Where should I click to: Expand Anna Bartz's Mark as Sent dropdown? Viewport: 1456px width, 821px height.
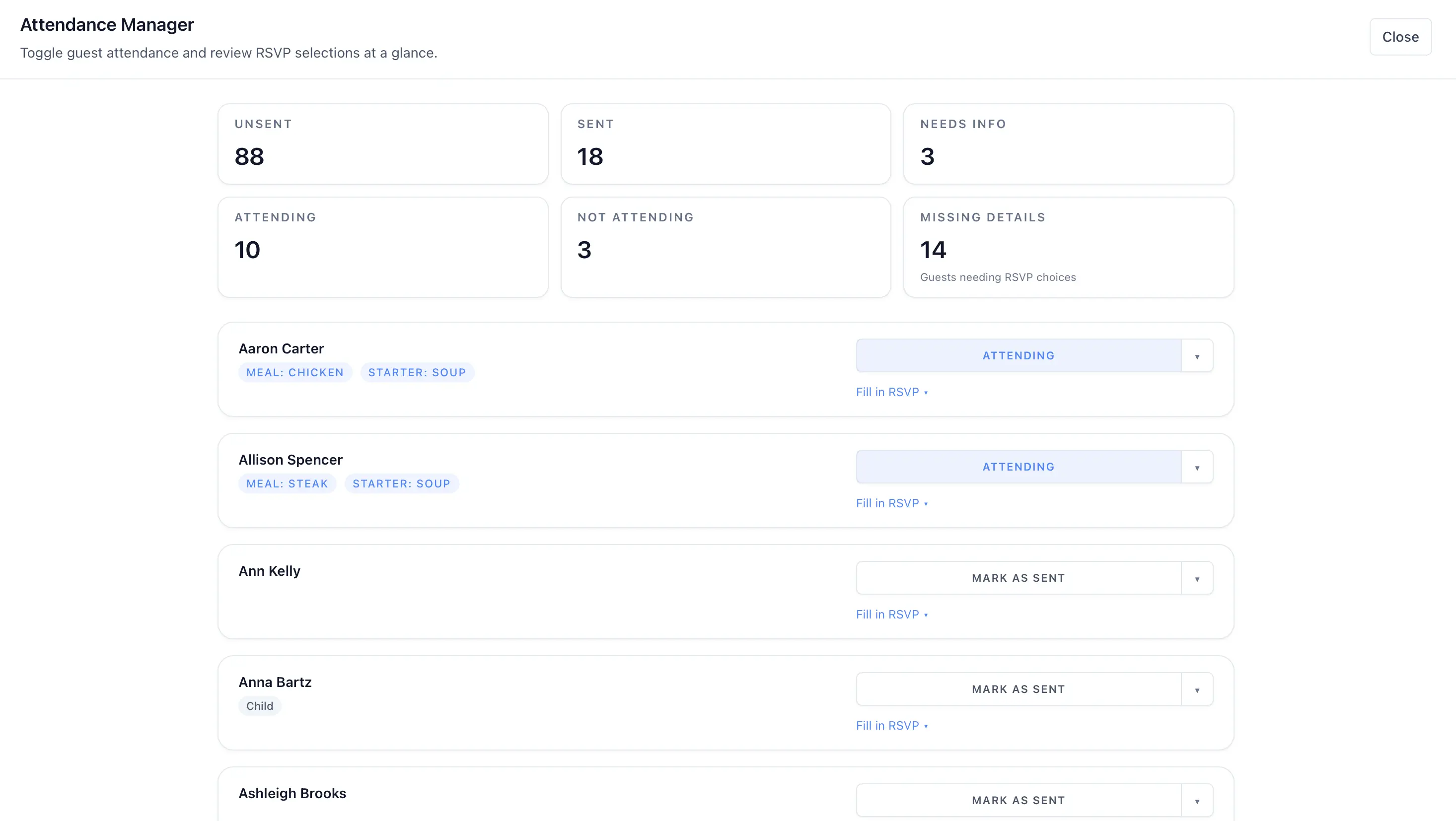pos(1197,689)
